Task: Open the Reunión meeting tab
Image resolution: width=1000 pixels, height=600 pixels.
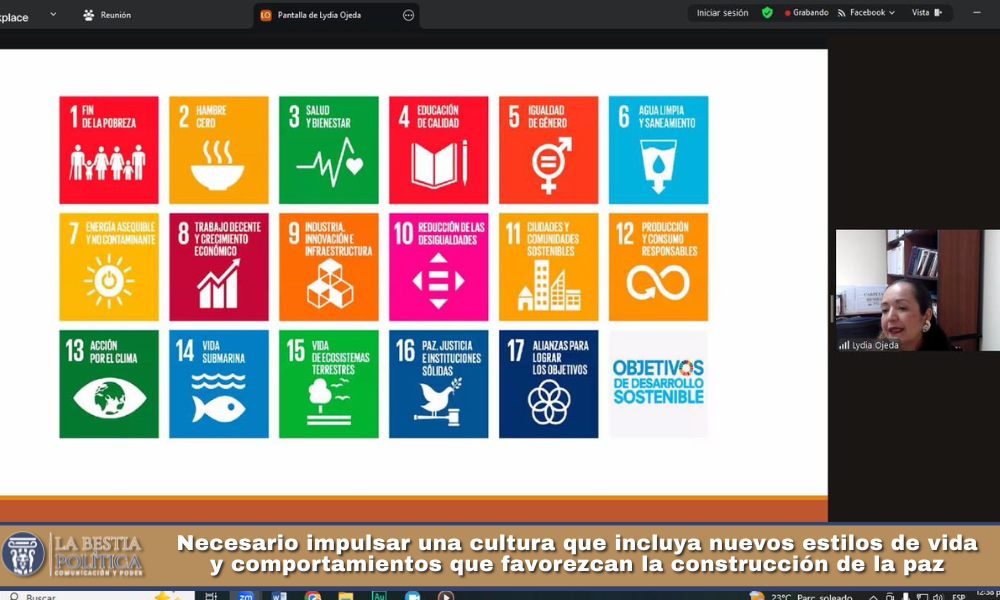Action: tap(107, 15)
